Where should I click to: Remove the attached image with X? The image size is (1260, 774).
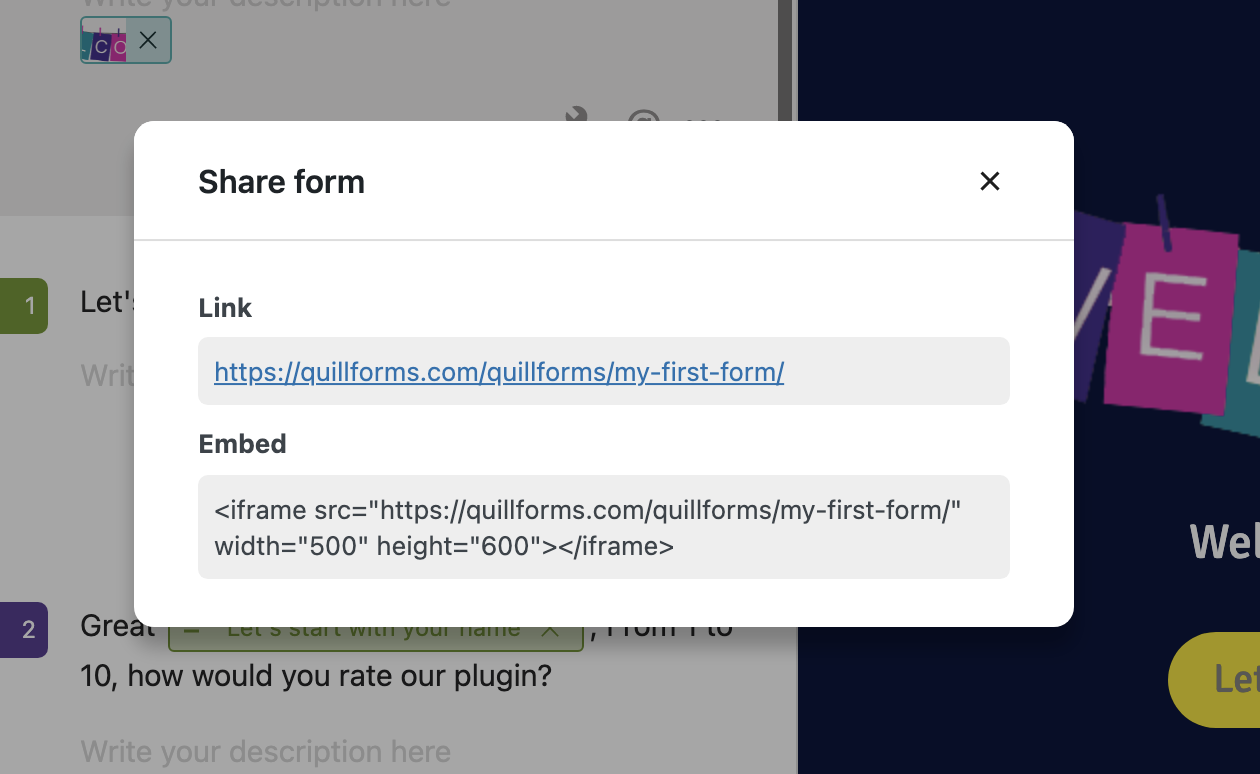coord(148,40)
